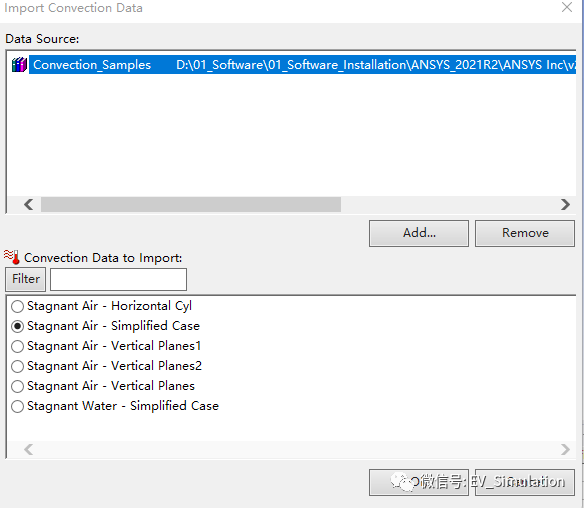Select Stagnant Air - Simplified Case radio button
This screenshot has height=508, width=584.
coord(18,326)
